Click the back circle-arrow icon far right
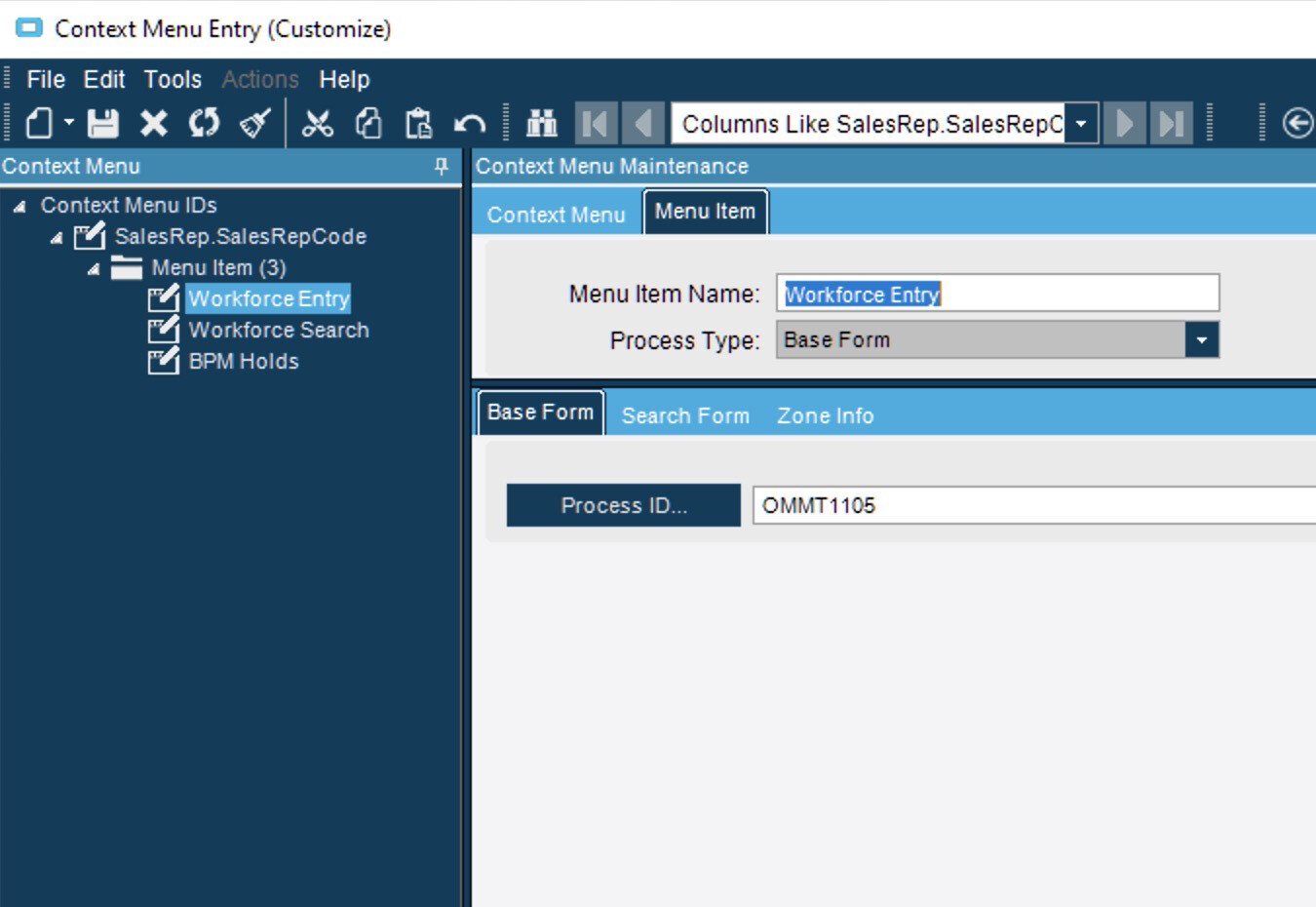Image resolution: width=1316 pixels, height=907 pixels. 1296,124
